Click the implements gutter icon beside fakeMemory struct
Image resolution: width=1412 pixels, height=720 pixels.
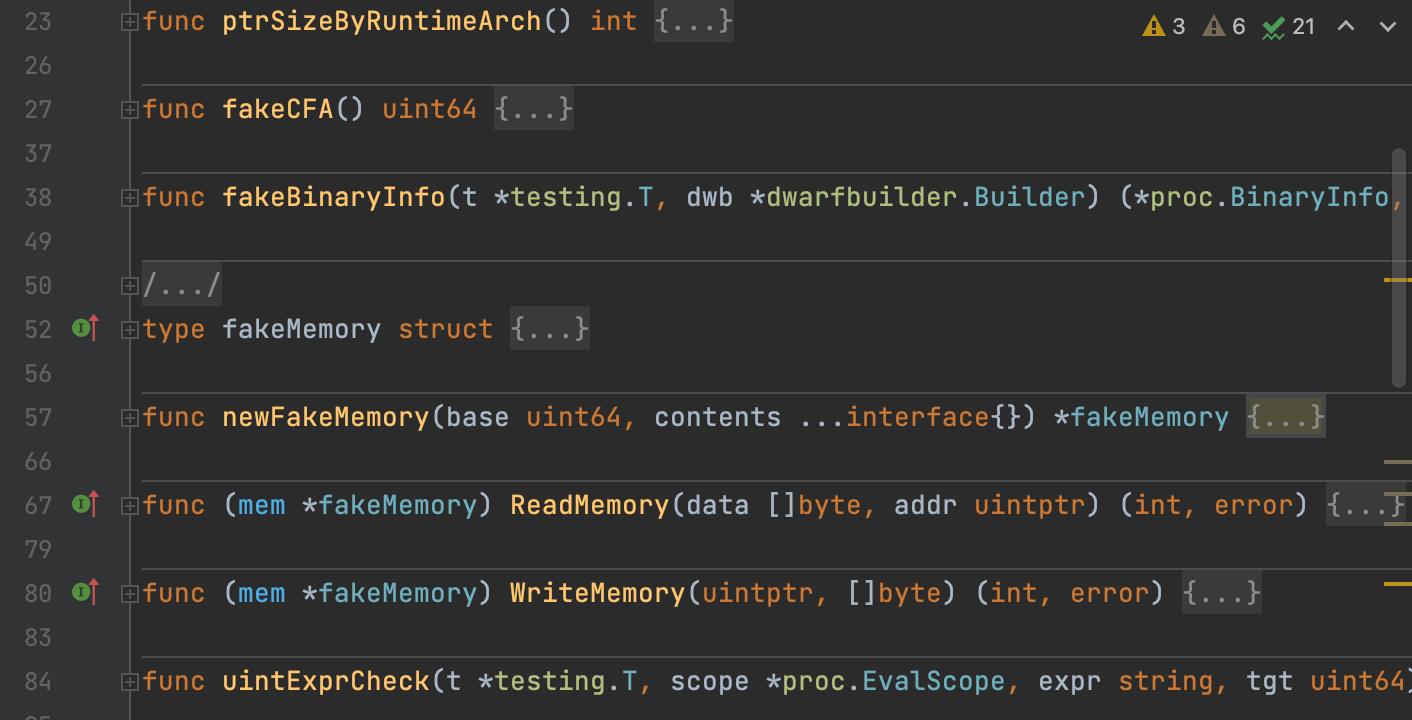(86, 328)
